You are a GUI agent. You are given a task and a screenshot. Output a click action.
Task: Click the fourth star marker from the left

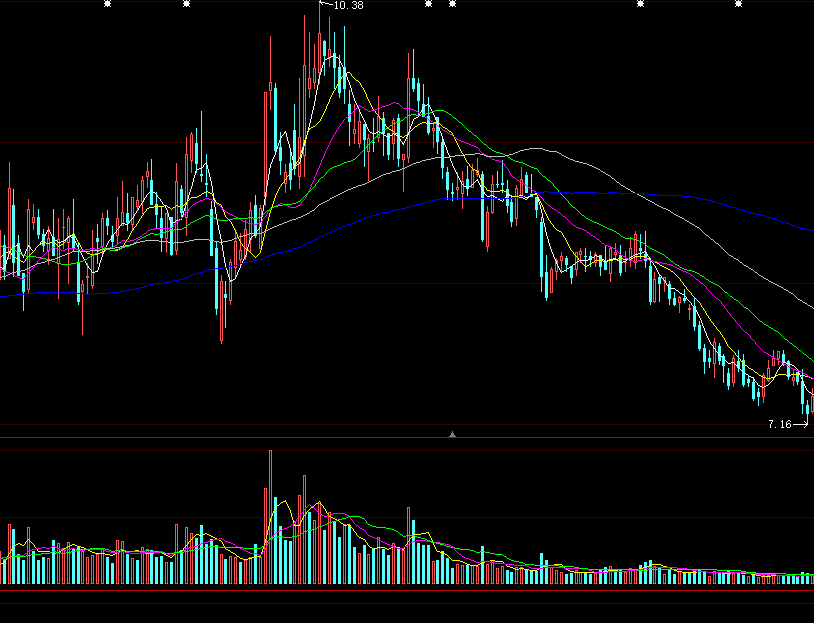[x=452, y=4]
